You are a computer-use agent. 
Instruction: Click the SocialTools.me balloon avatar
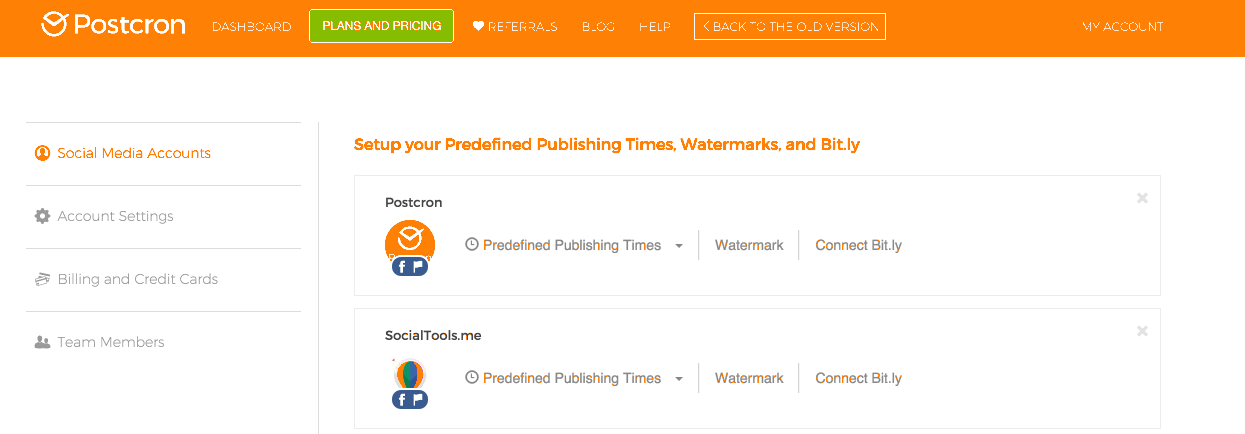409,374
